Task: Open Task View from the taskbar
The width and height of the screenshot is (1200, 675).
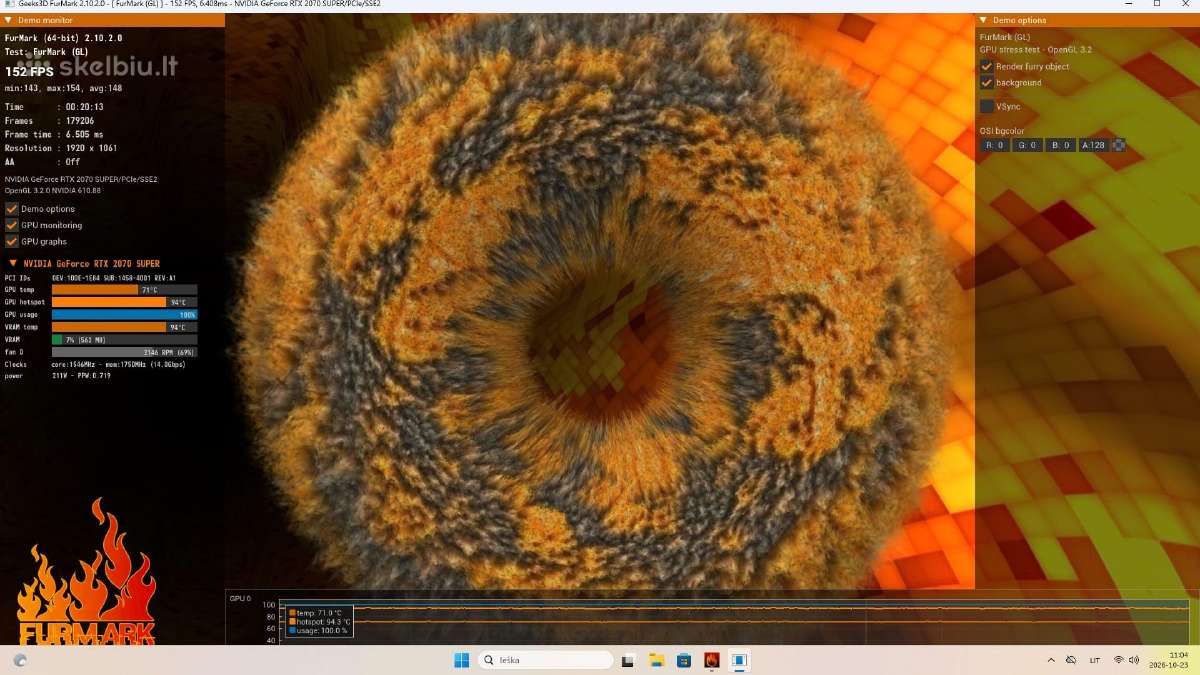Action: [x=628, y=660]
